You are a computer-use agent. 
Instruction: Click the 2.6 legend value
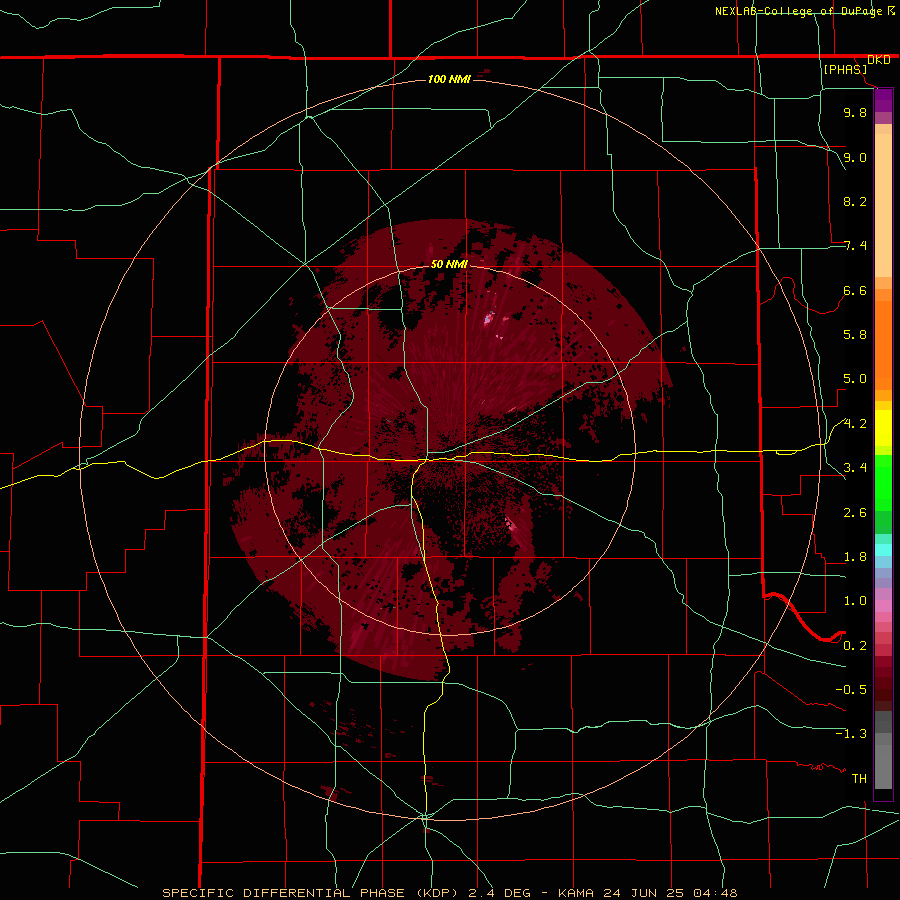pos(855,513)
